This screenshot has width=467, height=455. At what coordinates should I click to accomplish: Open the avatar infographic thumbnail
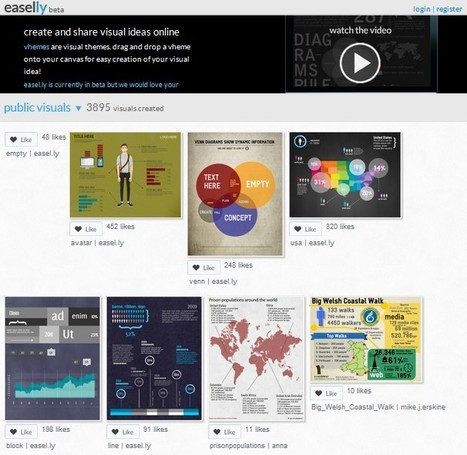pos(125,175)
